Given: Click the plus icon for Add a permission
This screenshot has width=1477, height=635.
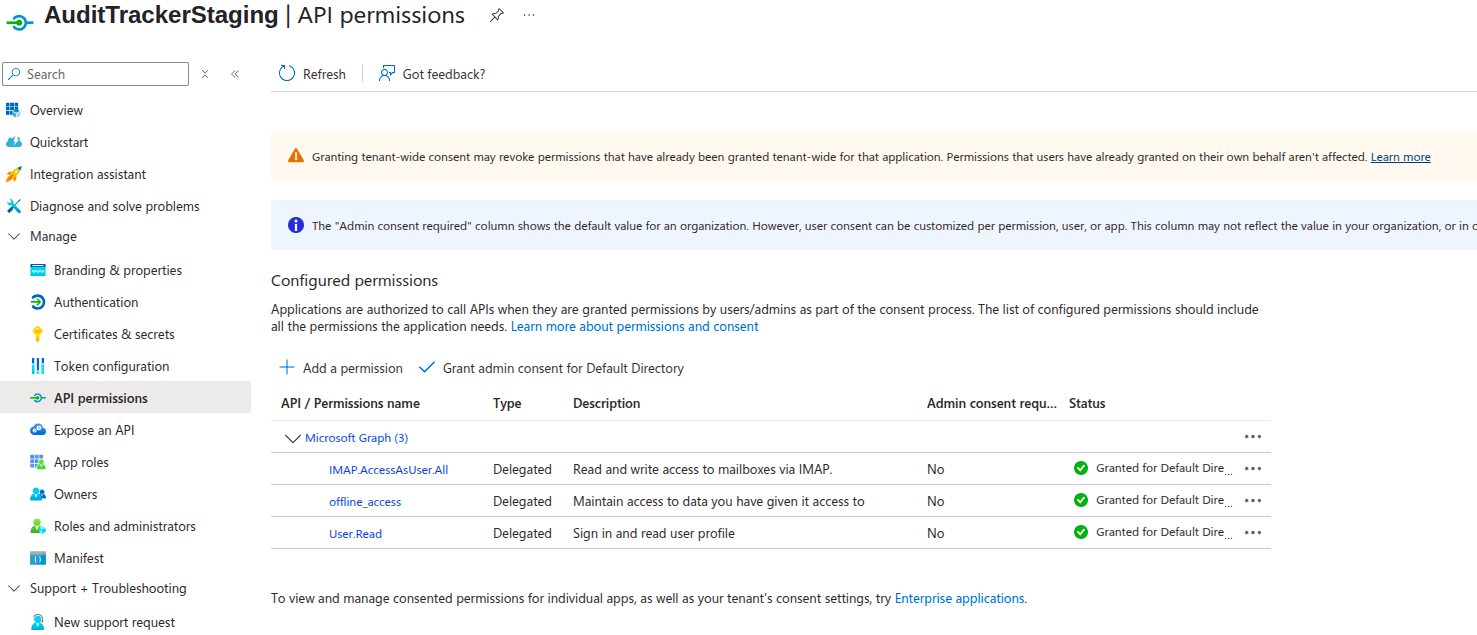Looking at the screenshot, I should click(287, 368).
